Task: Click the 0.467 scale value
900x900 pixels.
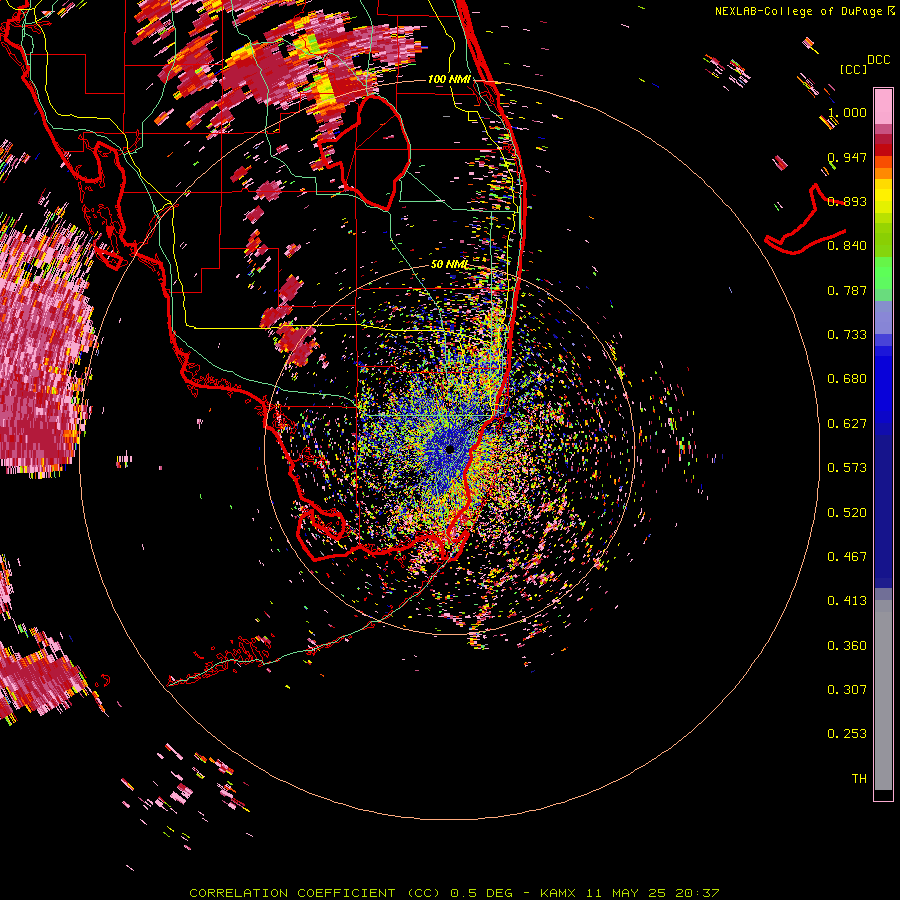Action: pyautogui.click(x=847, y=556)
